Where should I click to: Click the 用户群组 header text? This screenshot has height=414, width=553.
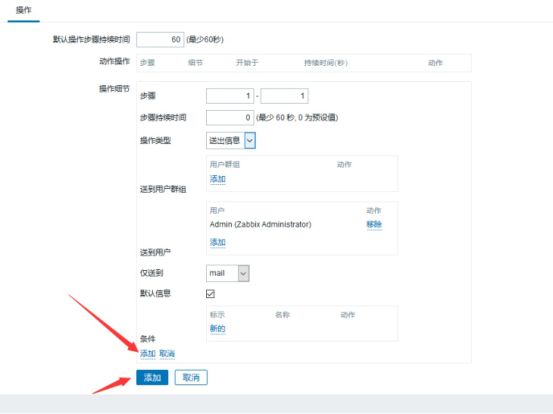click(225, 164)
